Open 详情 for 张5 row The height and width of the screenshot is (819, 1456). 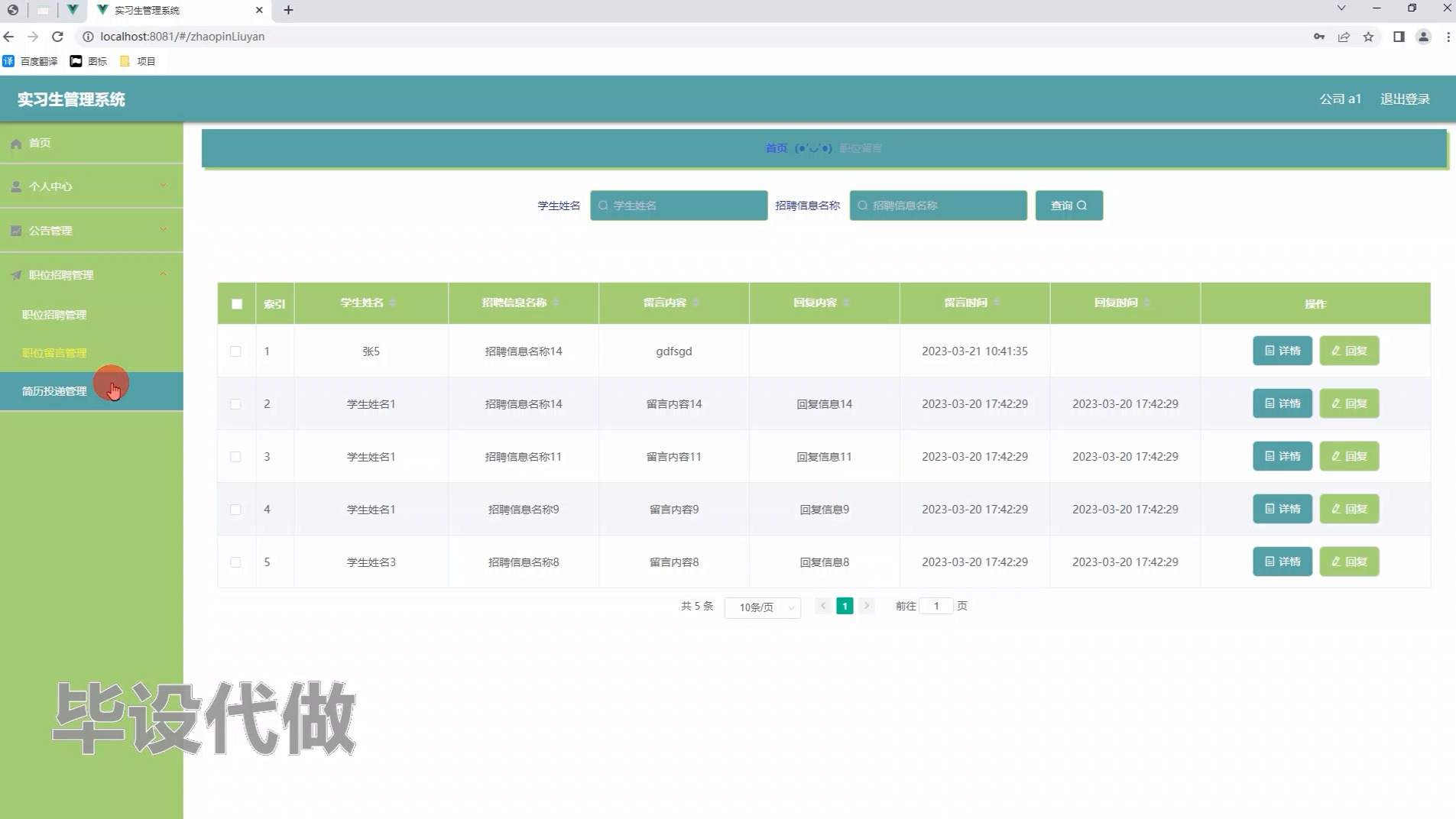(x=1282, y=351)
